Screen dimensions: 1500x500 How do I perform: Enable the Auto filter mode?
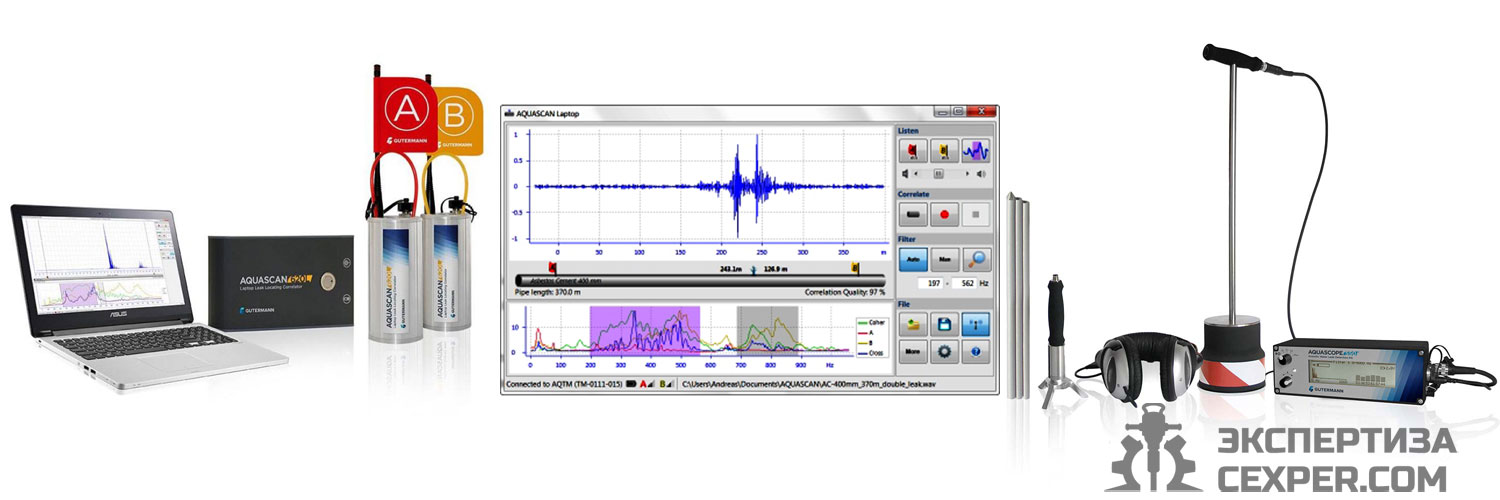click(x=912, y=260)
